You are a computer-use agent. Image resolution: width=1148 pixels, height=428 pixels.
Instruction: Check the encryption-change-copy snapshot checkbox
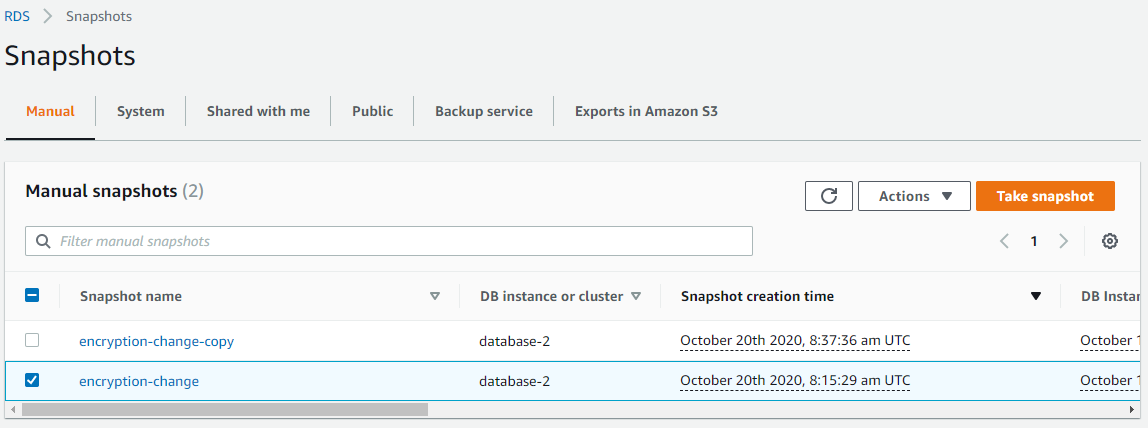pyautogui.click(x=32, y=340)
